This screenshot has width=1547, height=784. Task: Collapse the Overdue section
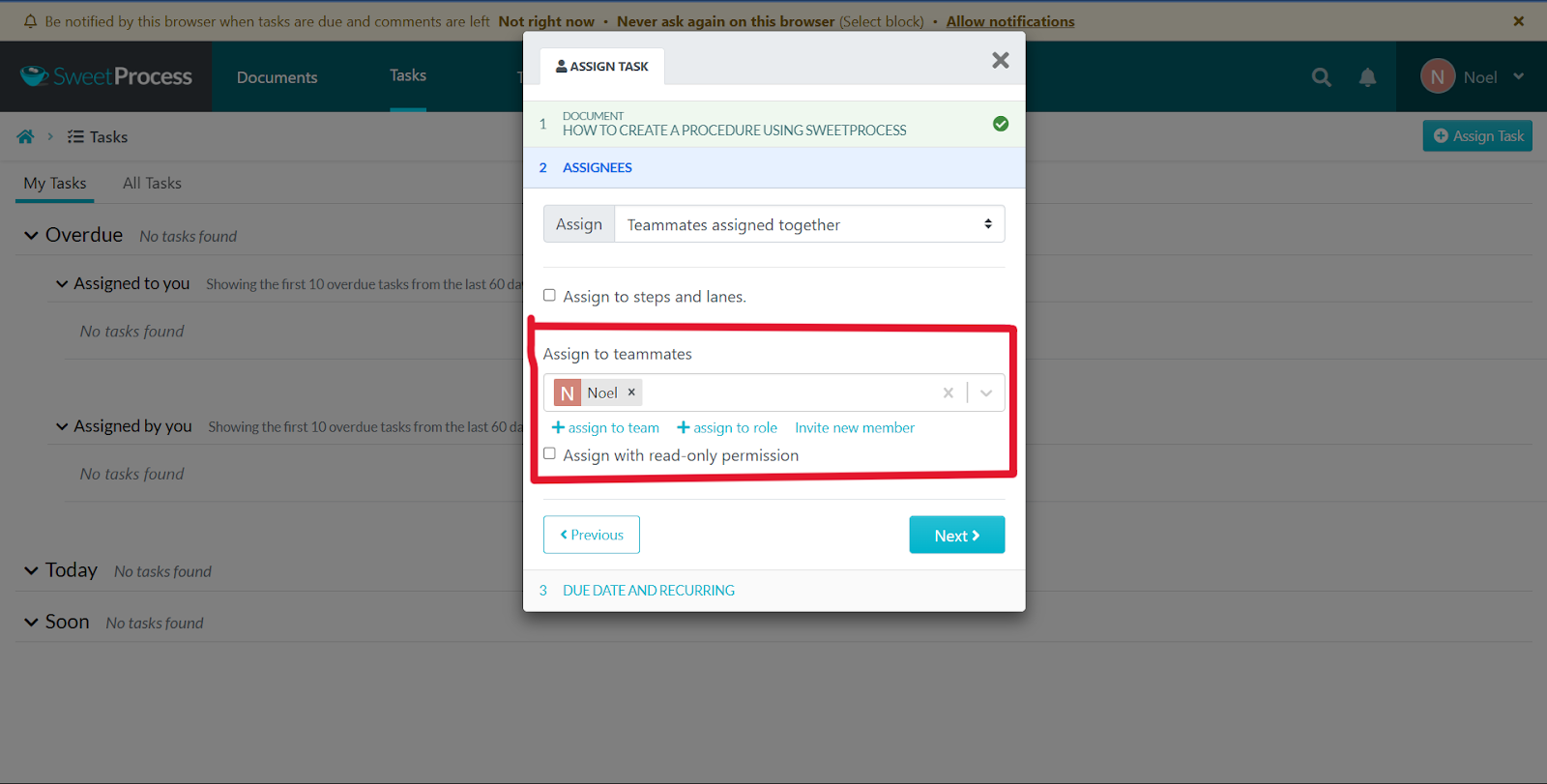(31, 235)
